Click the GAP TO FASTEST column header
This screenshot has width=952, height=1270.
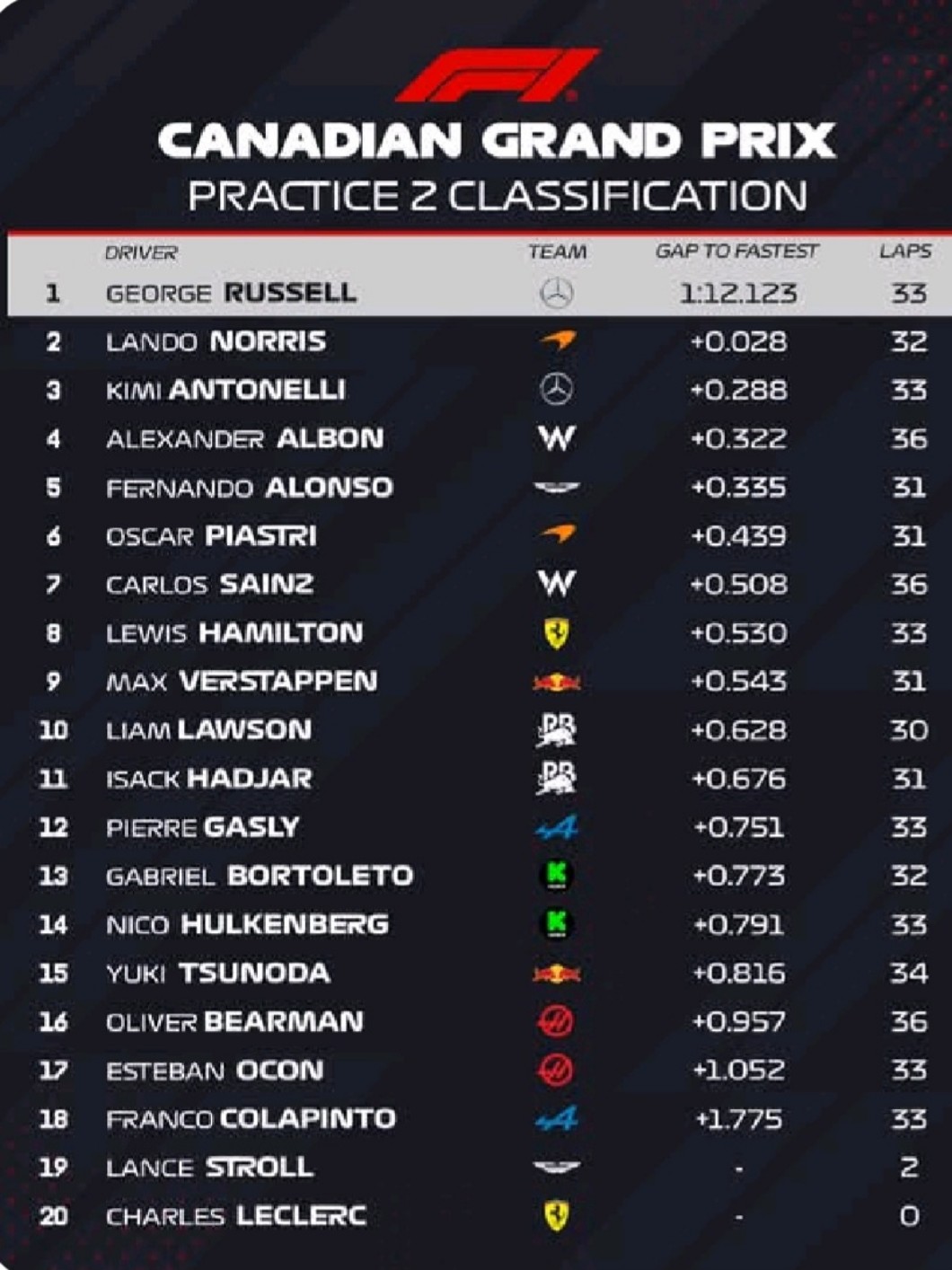[x=736, y=251]
